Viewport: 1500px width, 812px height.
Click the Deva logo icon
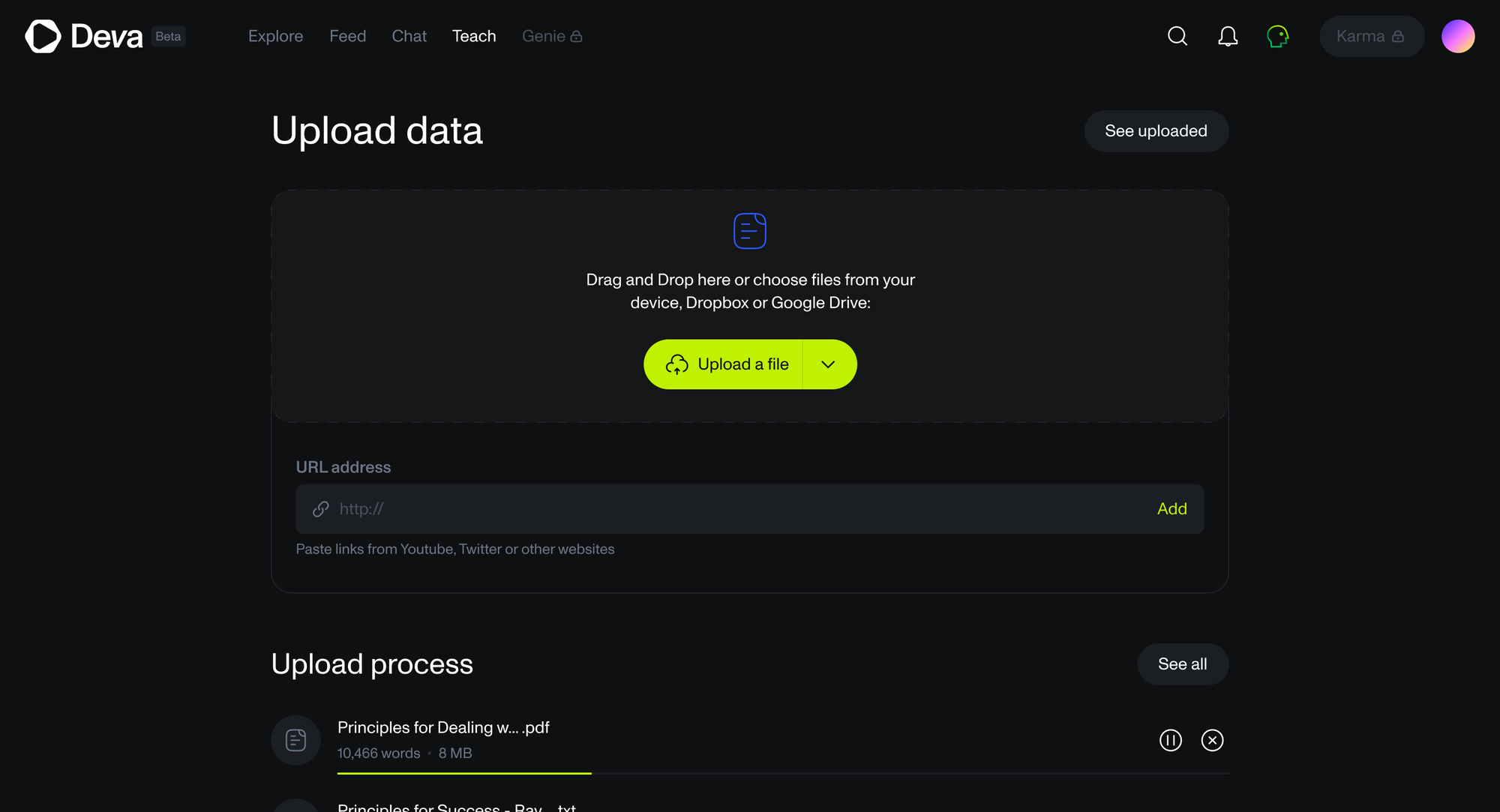point(43,36)
